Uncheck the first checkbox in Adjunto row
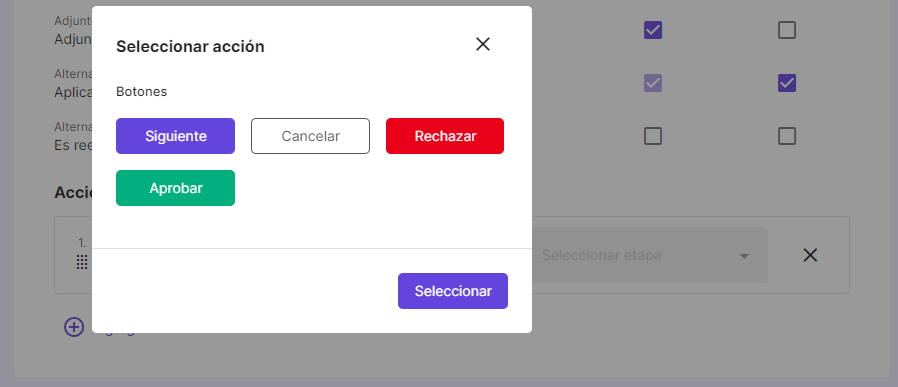Screen dimensions: 898x387 tap(653, 30)
